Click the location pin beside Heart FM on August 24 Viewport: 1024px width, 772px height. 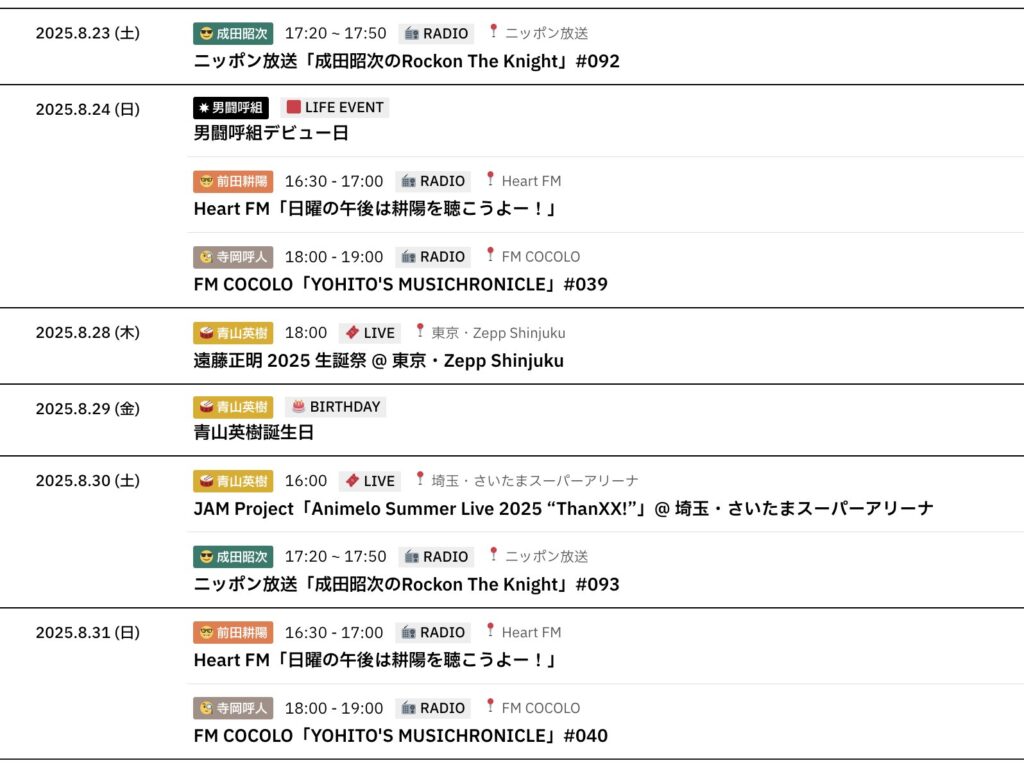click(x=490, y=180)
